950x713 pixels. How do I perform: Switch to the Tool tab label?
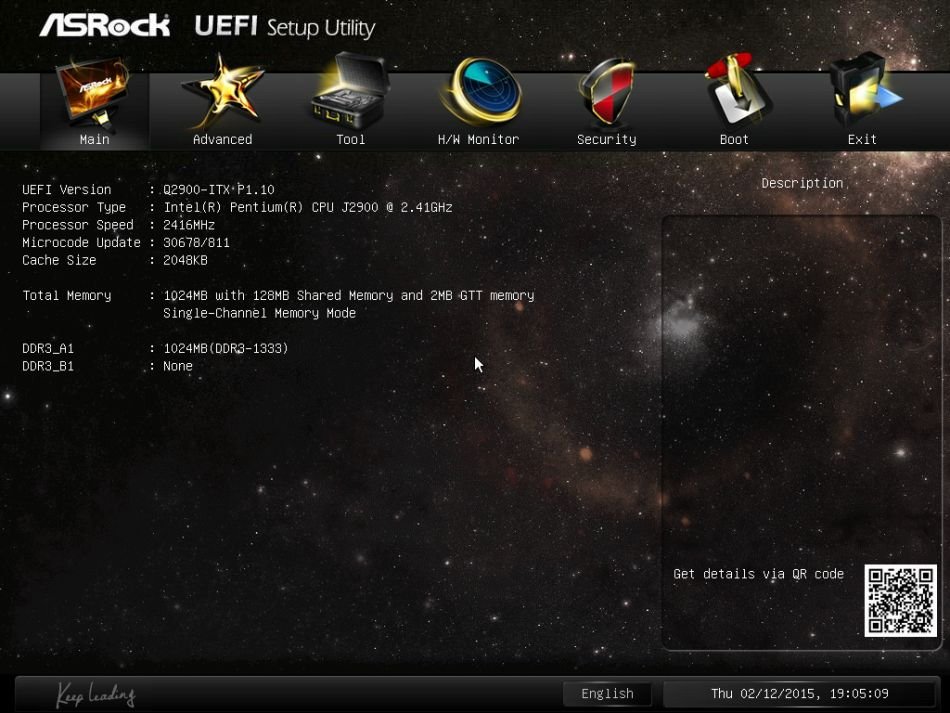pos(351,139)
